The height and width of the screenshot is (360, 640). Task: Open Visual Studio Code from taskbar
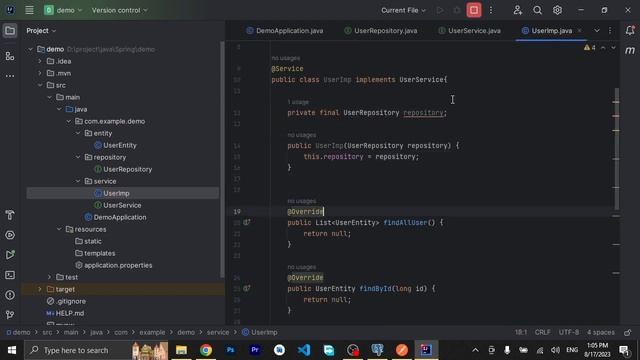click(304, 350)
